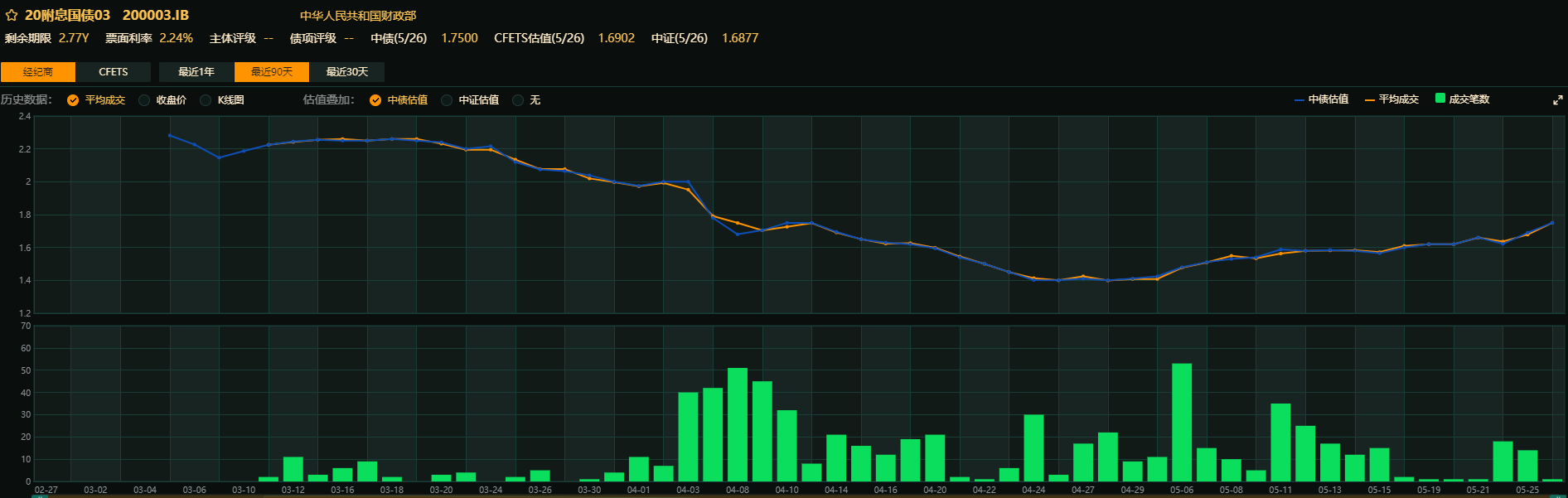Show the 最近30天 time range
The height and width of the screenshot is (498, 1568).
click(347, 72)
